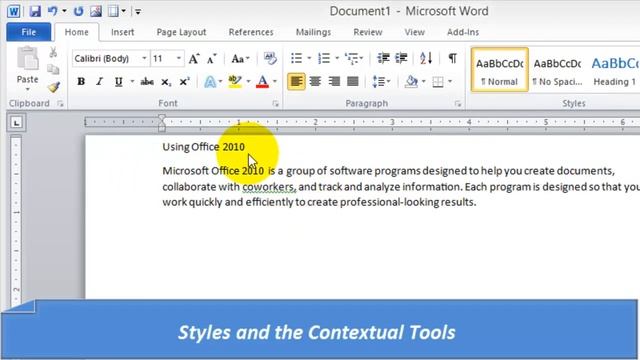
Task: Open underline style dropdown arrow
Action: pyautogui.click(x=132, y=82)
